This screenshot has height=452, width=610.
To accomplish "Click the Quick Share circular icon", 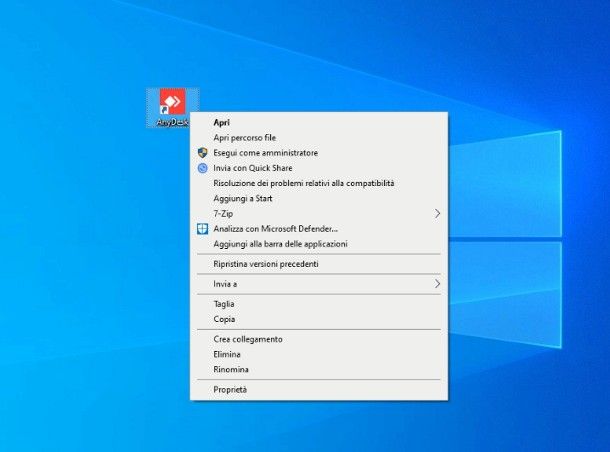I will (202, 168).
